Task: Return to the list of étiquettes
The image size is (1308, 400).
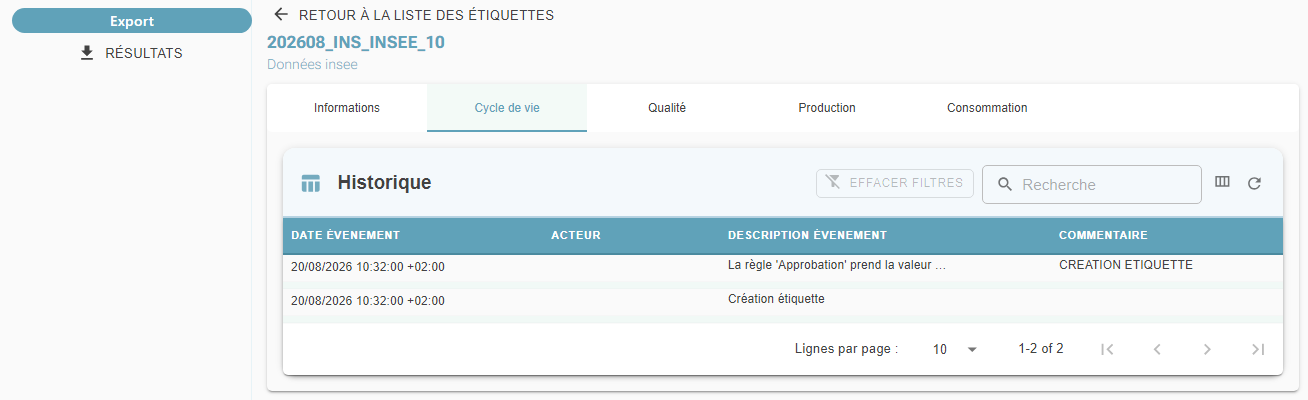Action: tap(414, 15)
